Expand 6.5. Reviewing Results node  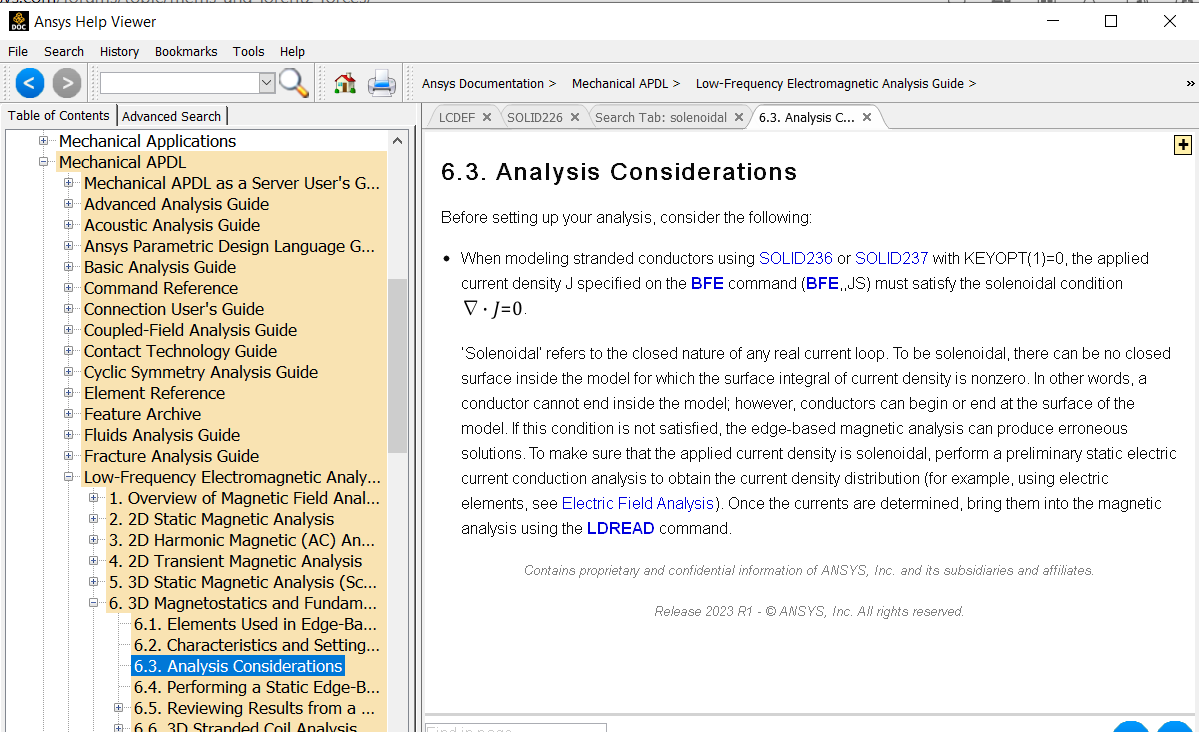pyautogui.click(x=119, y=708)
